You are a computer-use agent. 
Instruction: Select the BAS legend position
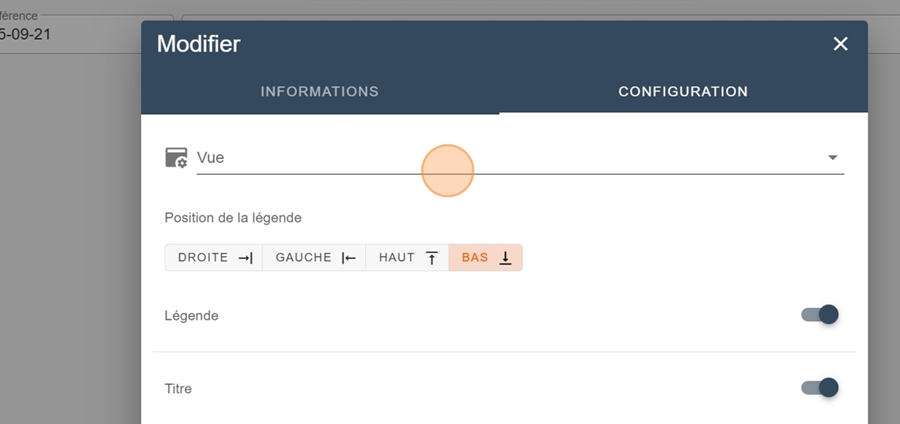(485, 258)
